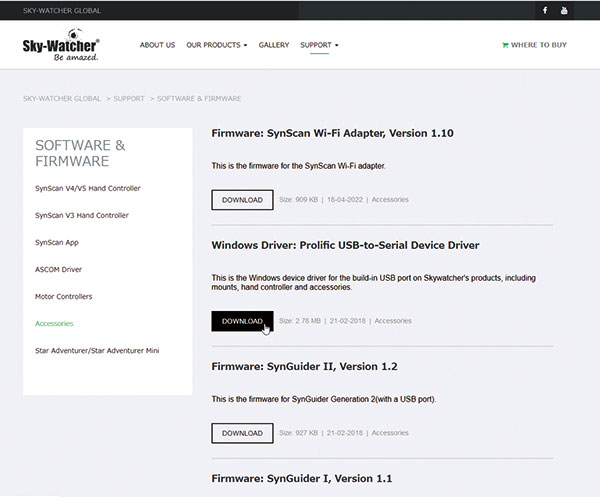Open the YouTube icon link
Screen dimensions: 600x497
(564, 10)
